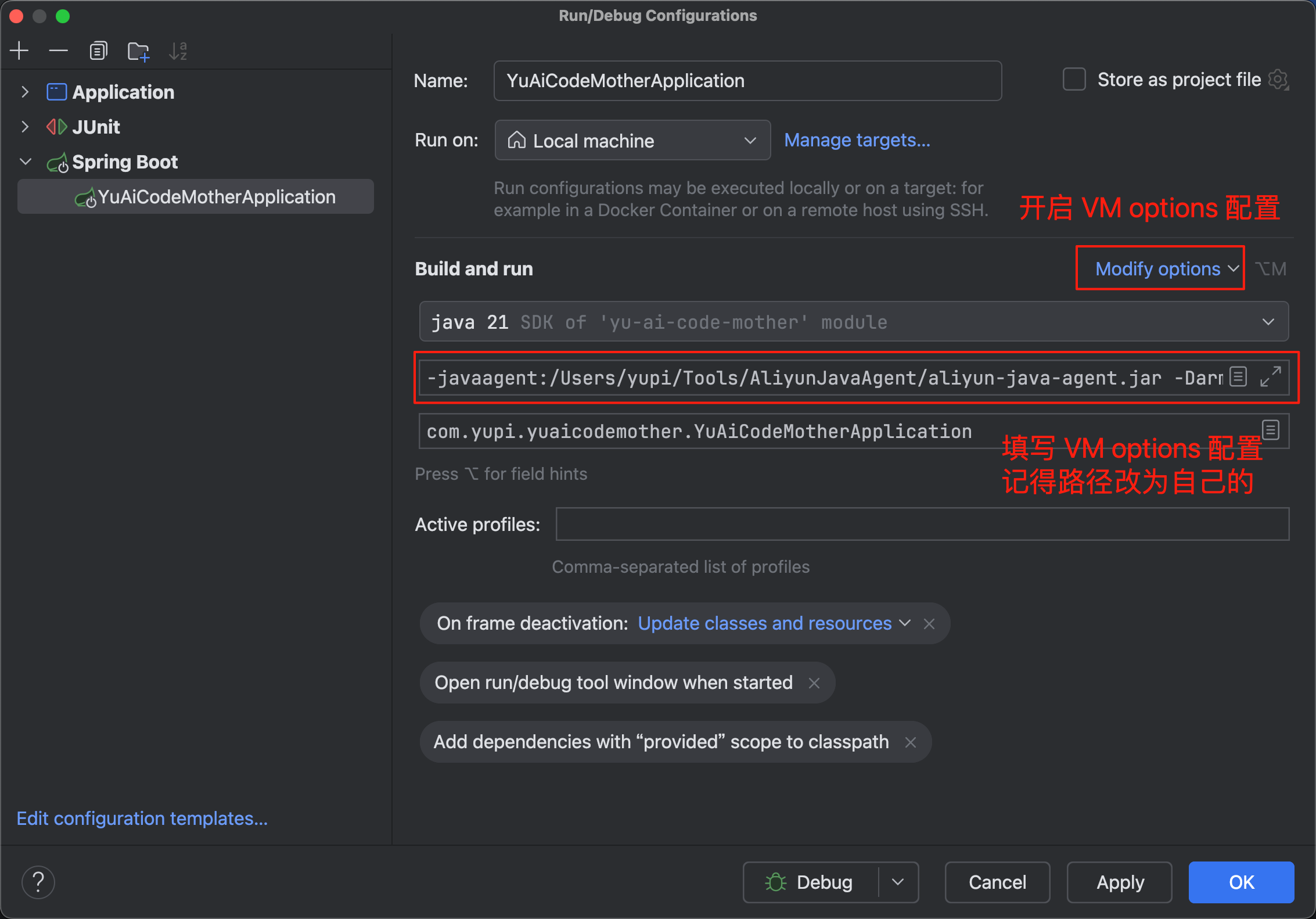The image size is (1316, 919).
Task: Open the Store as project file gear settings
Action: 1278,80
